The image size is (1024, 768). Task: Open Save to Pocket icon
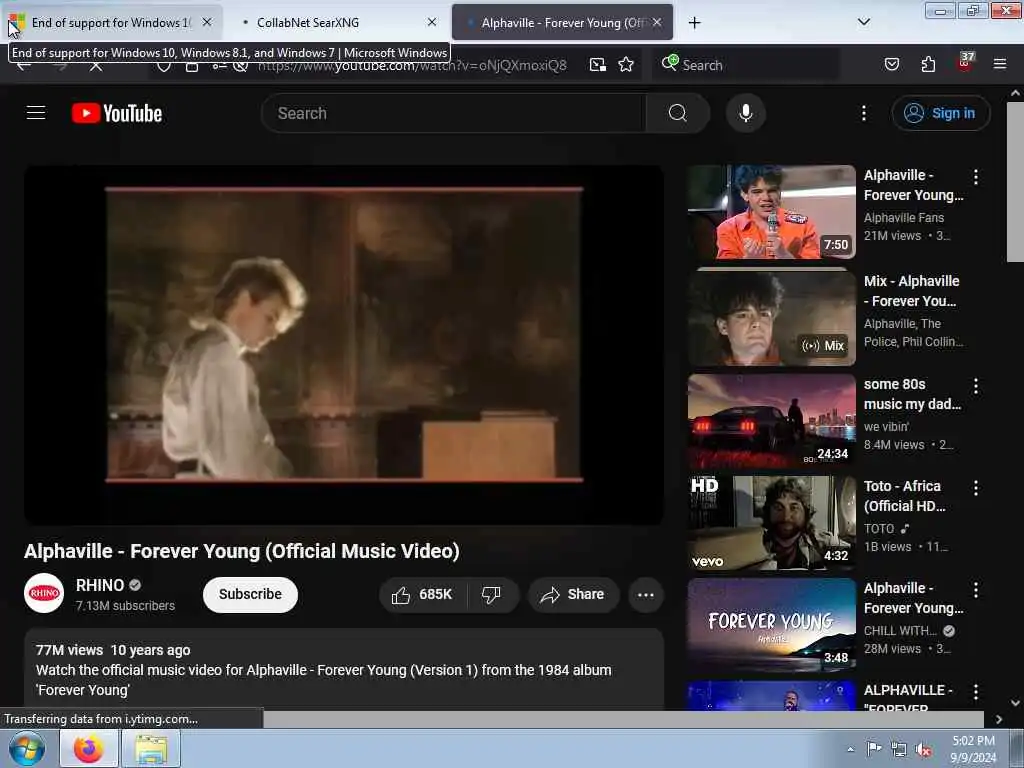[x=891, y=64]
